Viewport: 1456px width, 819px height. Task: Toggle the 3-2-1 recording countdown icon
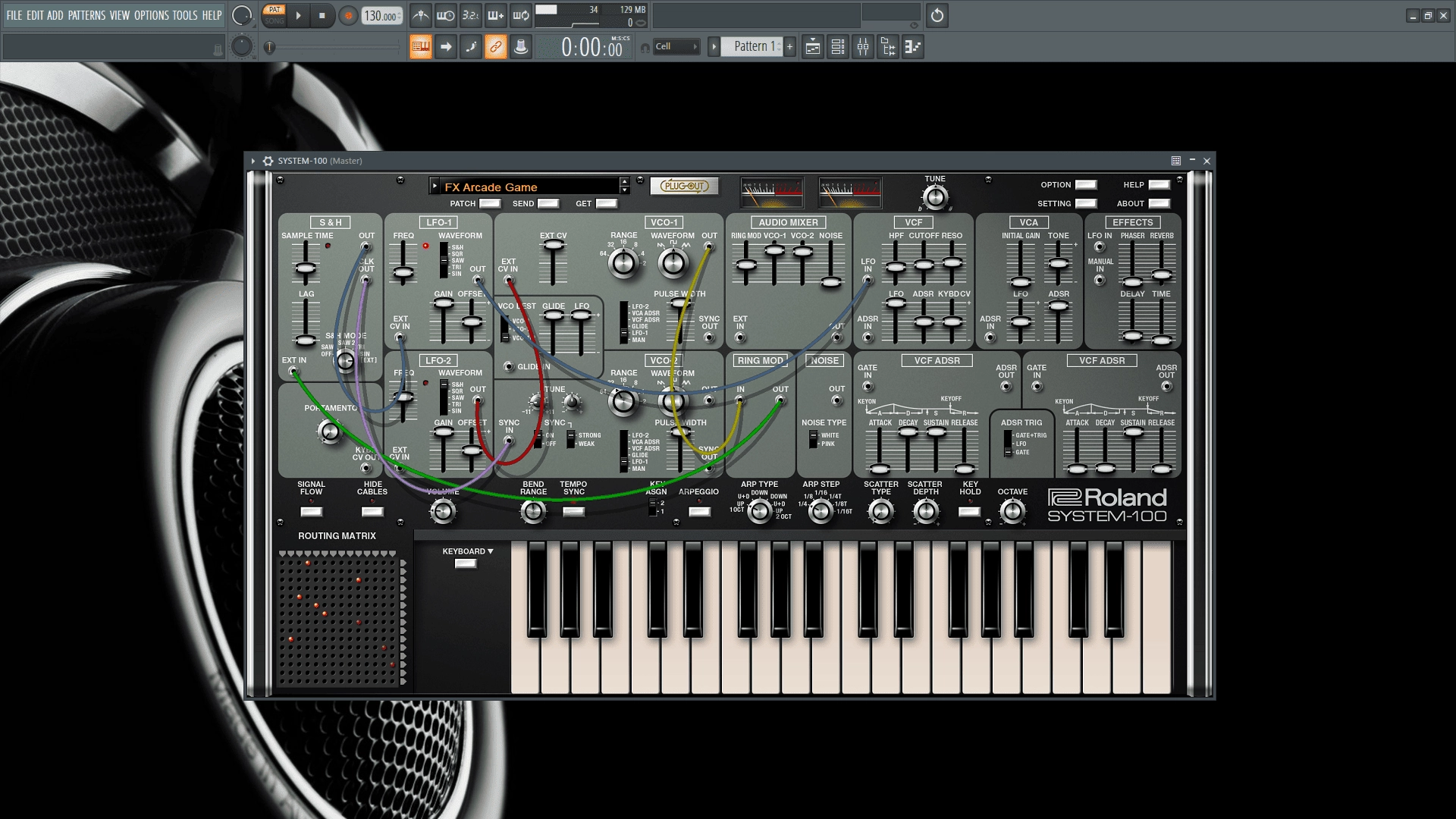coord(471,15)
